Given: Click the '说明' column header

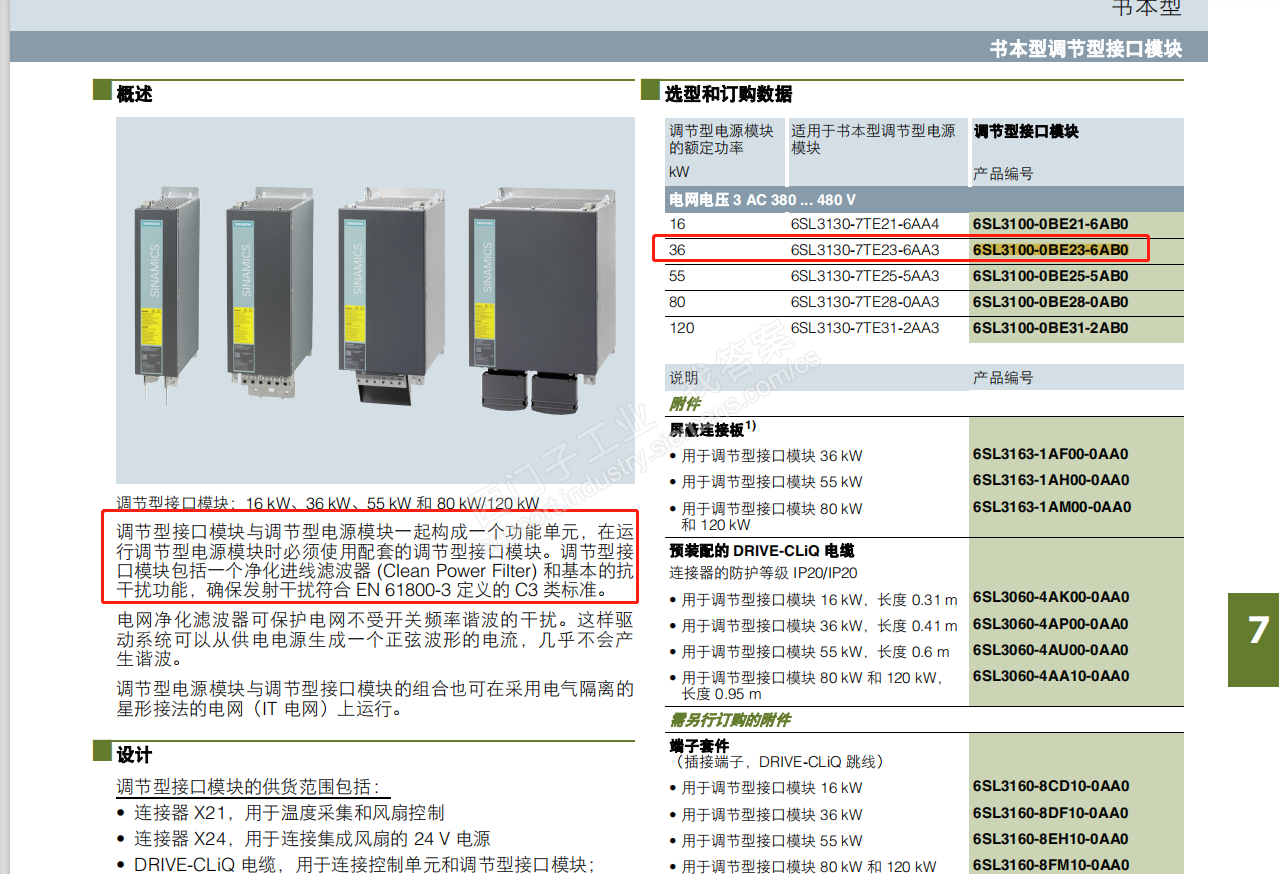Looking at the screenshot, I should (x=683, y=377).
